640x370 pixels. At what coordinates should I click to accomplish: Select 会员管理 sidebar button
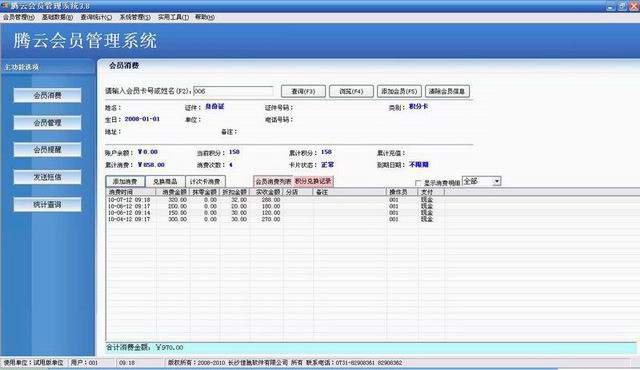tap(47, 123)
